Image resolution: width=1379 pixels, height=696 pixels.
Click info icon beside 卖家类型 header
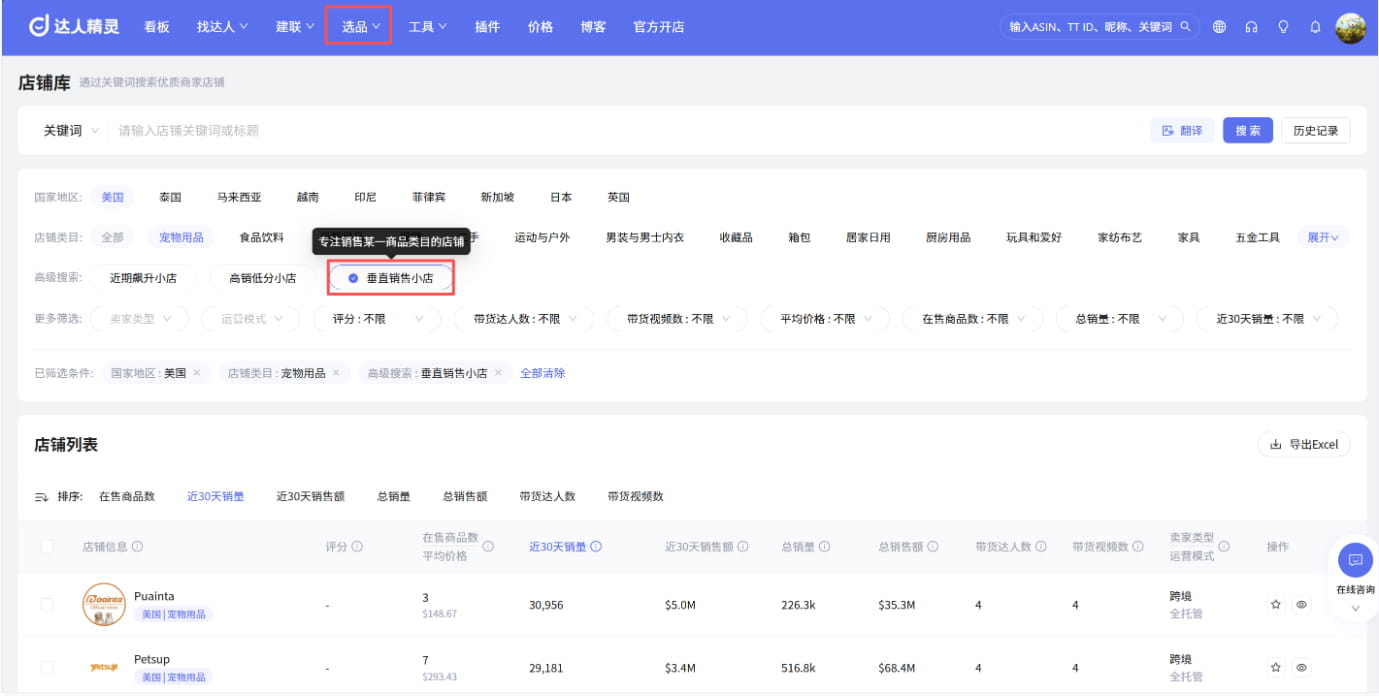1224,547
